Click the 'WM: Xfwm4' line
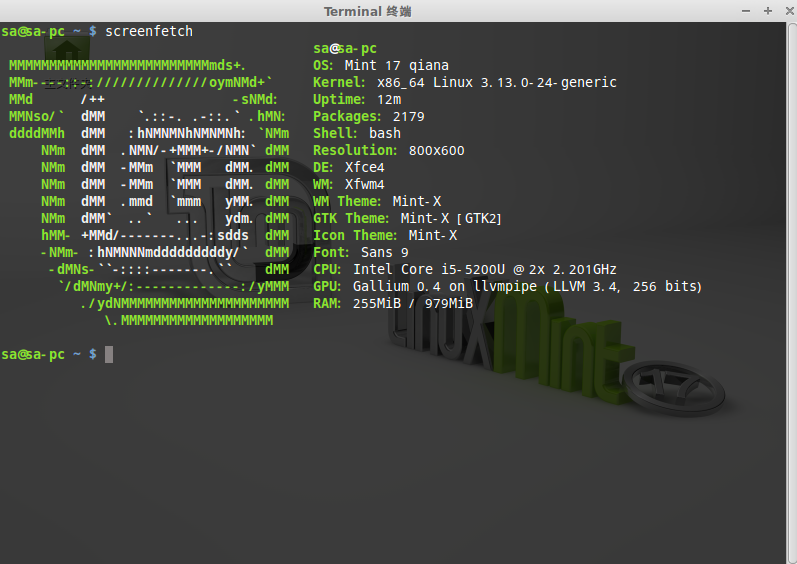The width and height of the screenshot is (797, 564). [x=349, y=184]
